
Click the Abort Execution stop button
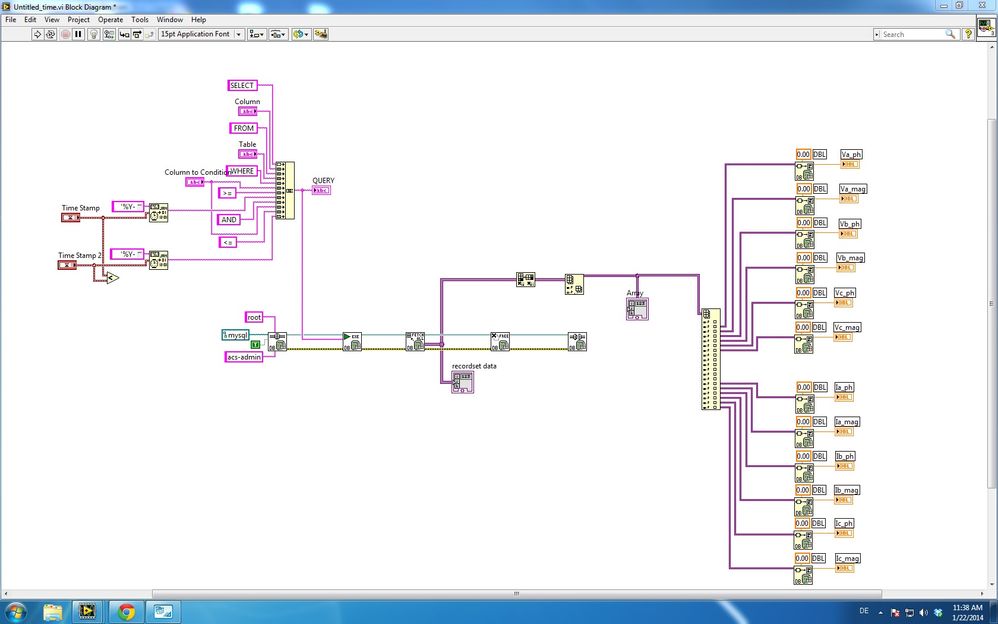click(65, 34)
